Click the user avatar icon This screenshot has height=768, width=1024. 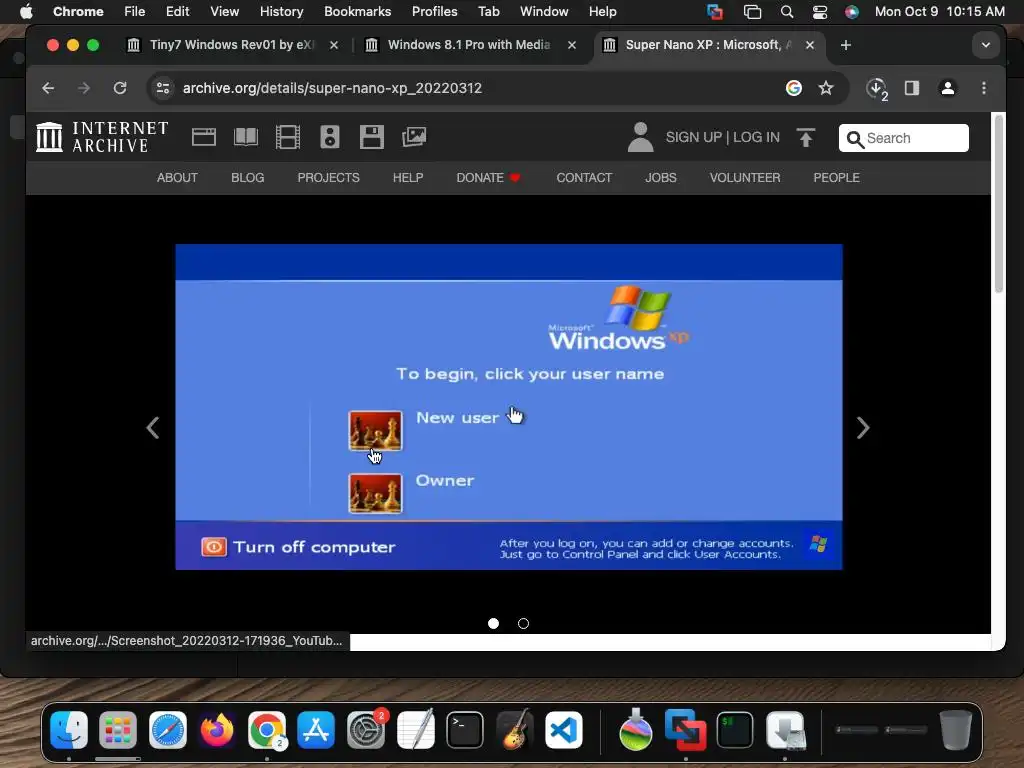coord(640,137)
